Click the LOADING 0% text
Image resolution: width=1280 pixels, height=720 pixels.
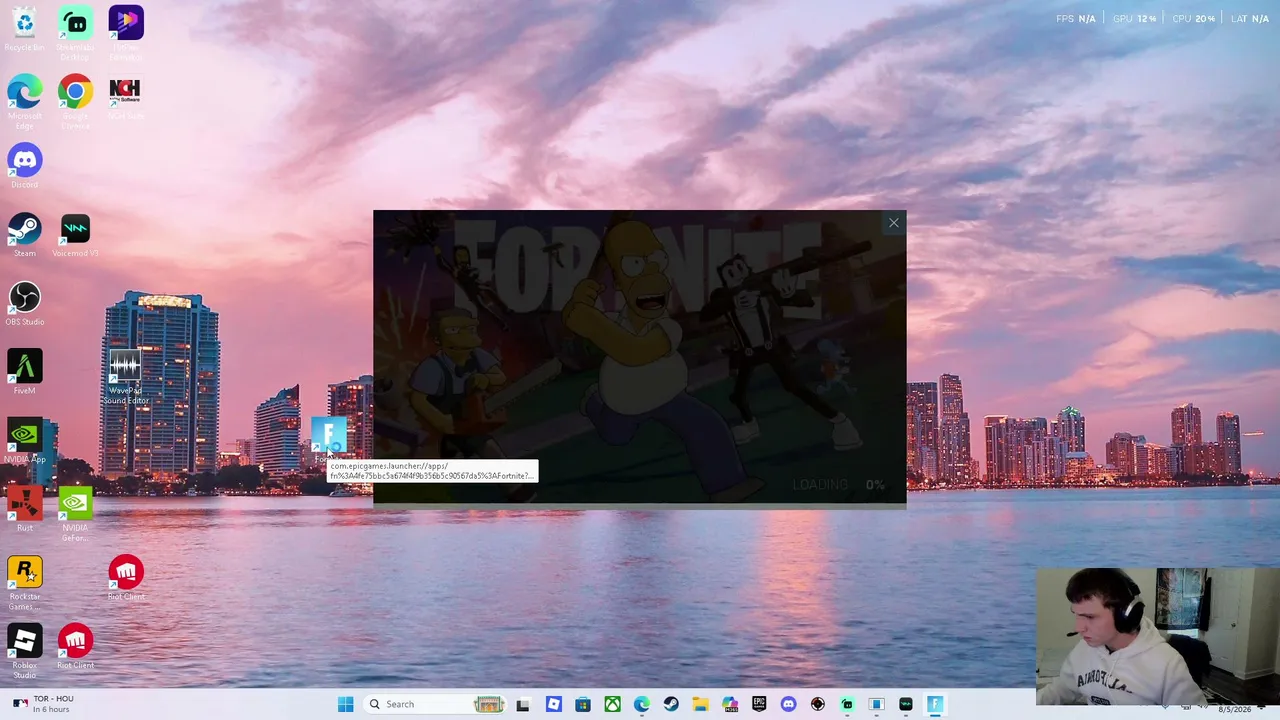click(x=838, y=485)
